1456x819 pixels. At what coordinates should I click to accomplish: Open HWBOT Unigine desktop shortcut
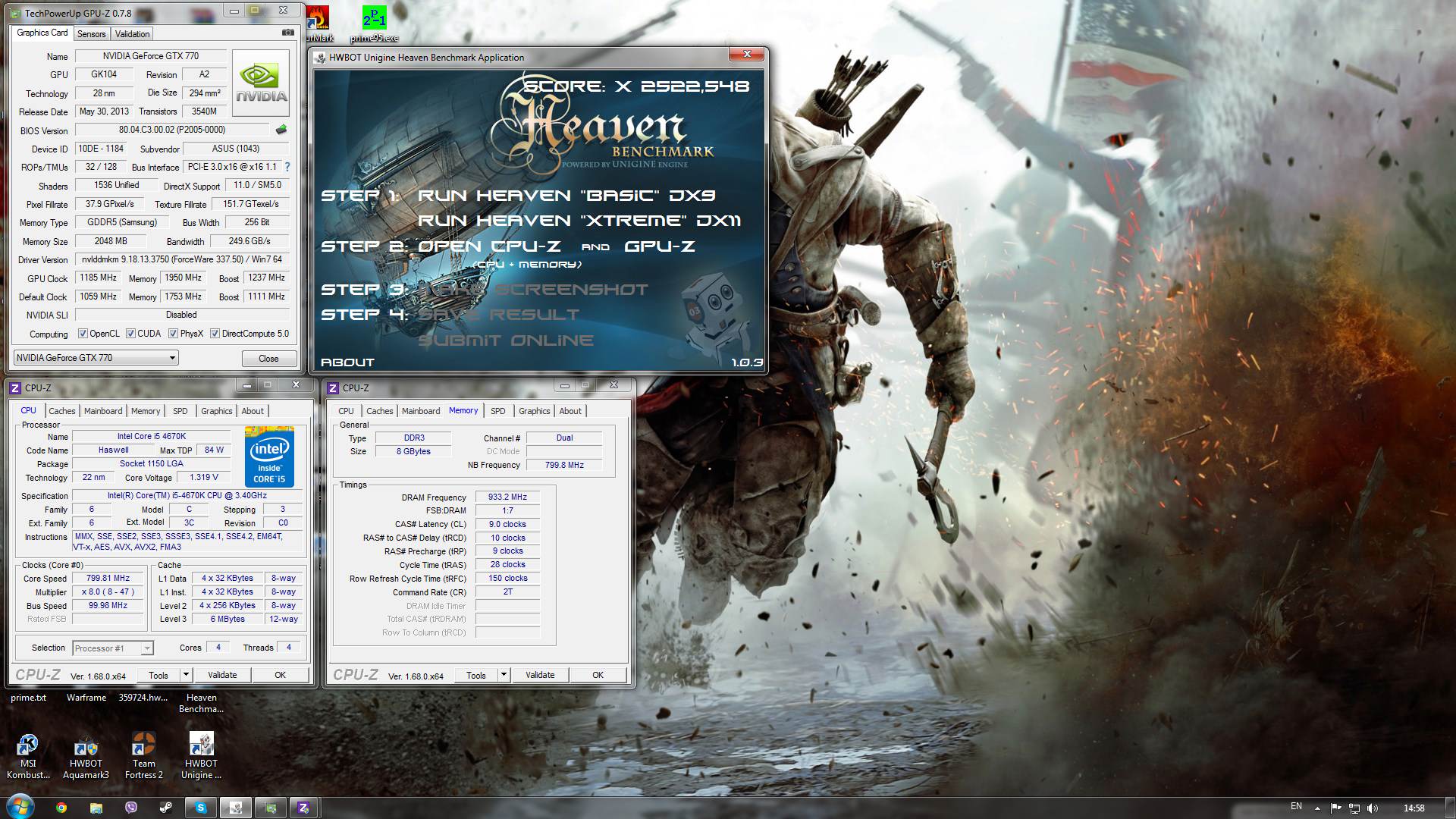pos(201,756)
